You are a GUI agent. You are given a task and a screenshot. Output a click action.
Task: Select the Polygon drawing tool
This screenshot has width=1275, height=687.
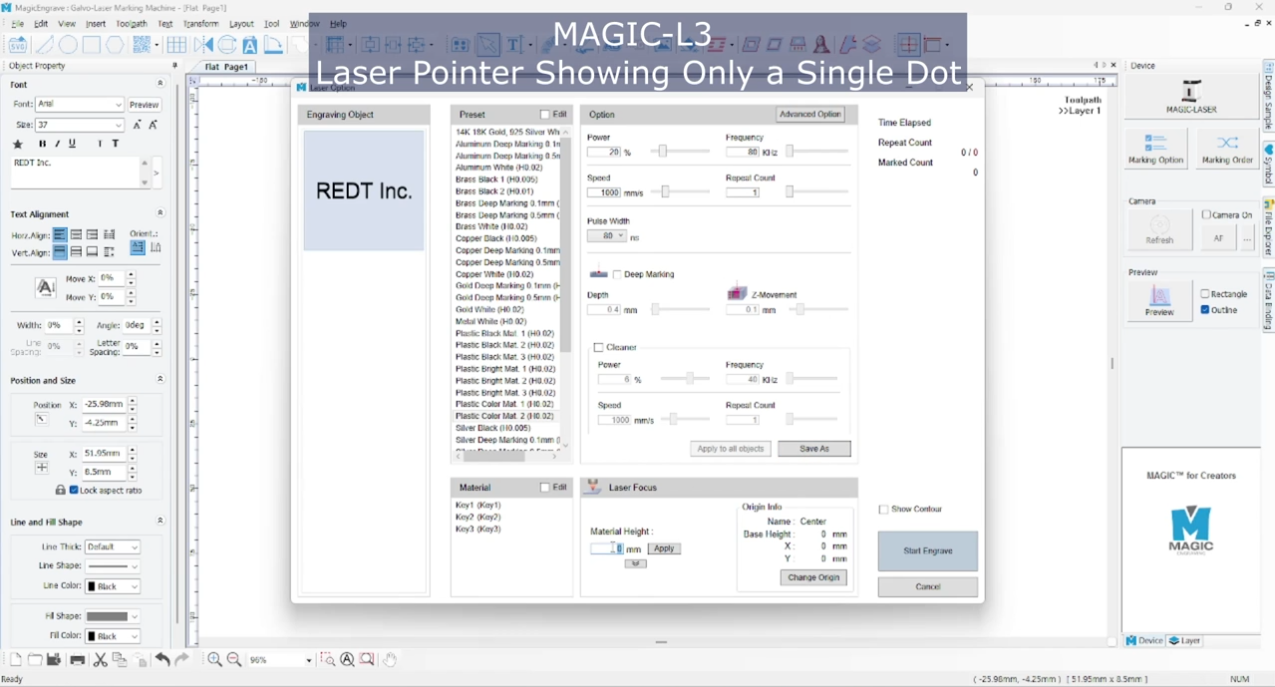[x=116, y=45]
